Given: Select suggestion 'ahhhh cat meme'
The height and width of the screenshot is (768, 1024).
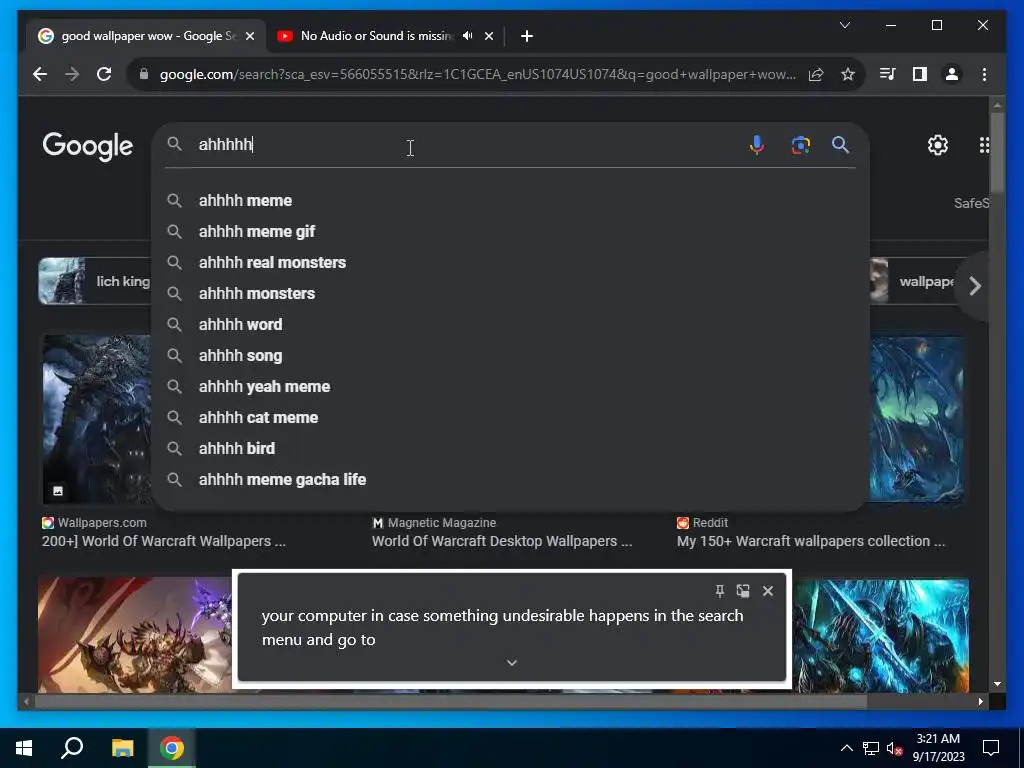Looking at the screenshot, I should (510, 417).
